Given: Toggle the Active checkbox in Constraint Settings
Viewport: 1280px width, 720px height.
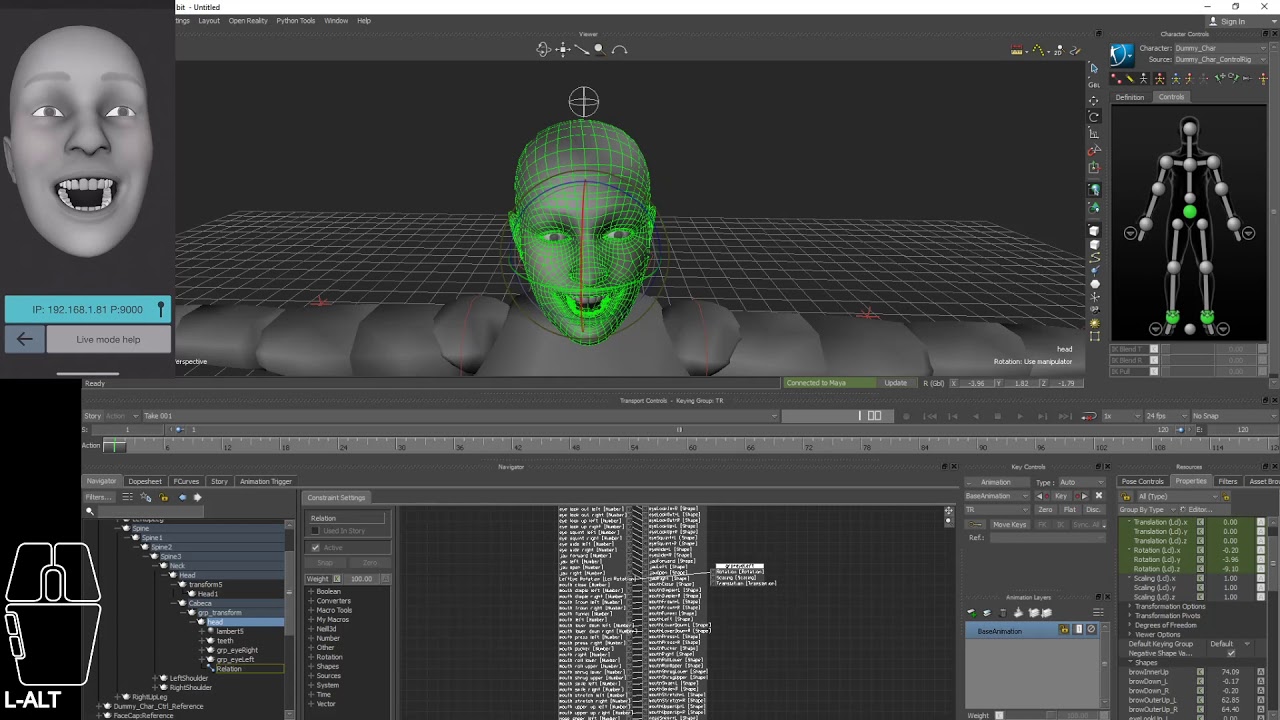Looking at the screenshot, I should tap(315, 547).
